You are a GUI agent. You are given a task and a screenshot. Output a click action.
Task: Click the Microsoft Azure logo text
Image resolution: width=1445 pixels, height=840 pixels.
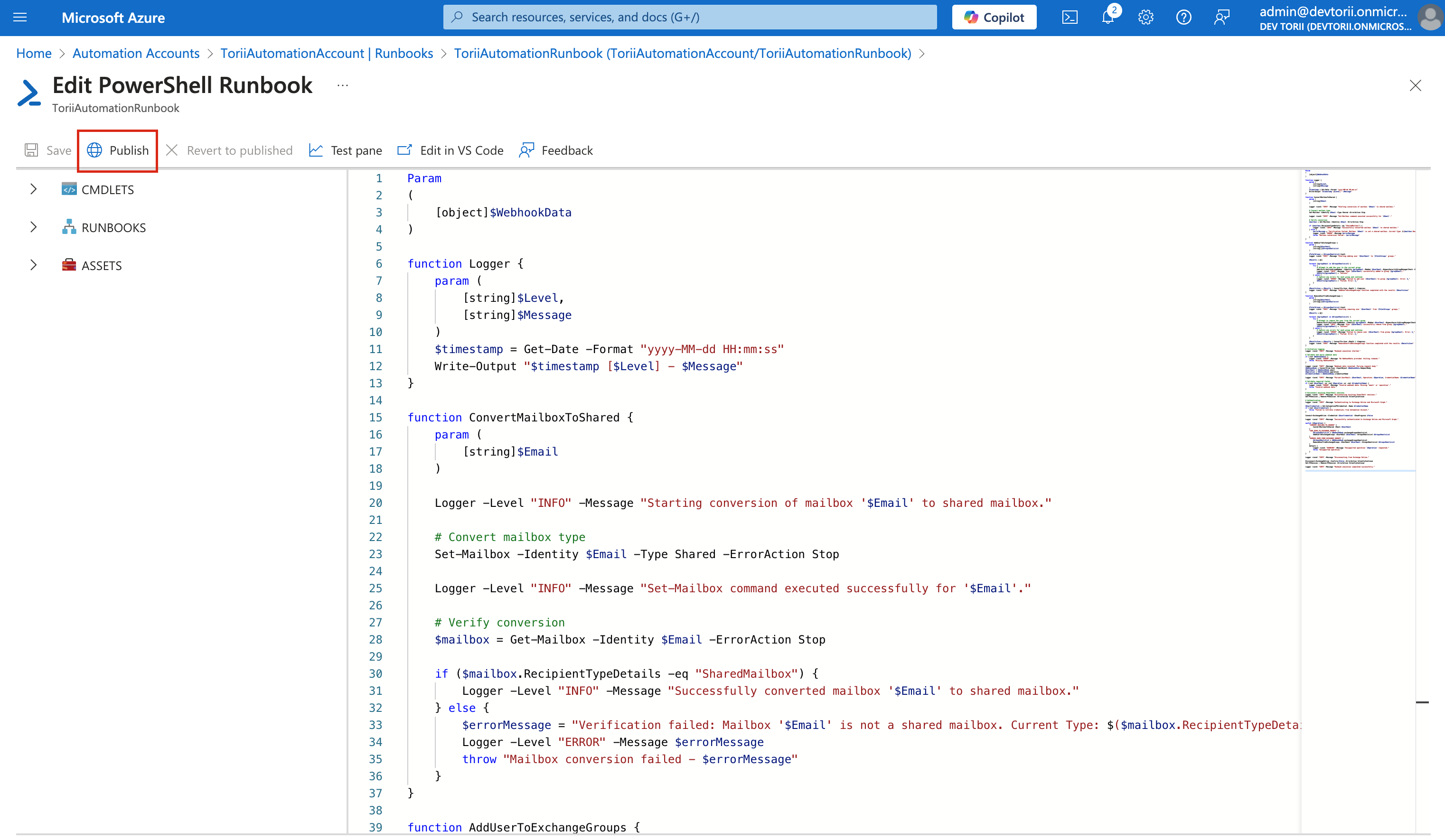click(113, 18)
